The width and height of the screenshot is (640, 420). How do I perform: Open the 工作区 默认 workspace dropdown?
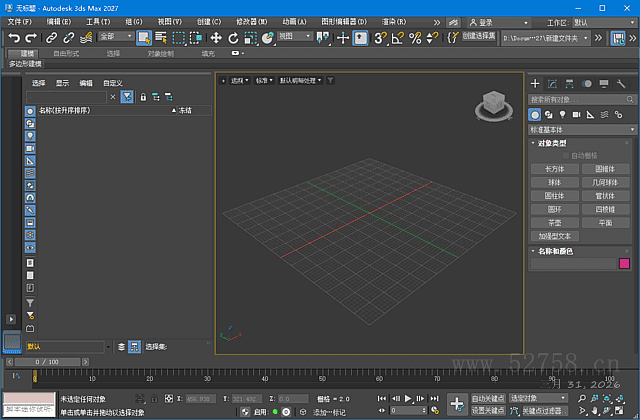tap(604, 22)
